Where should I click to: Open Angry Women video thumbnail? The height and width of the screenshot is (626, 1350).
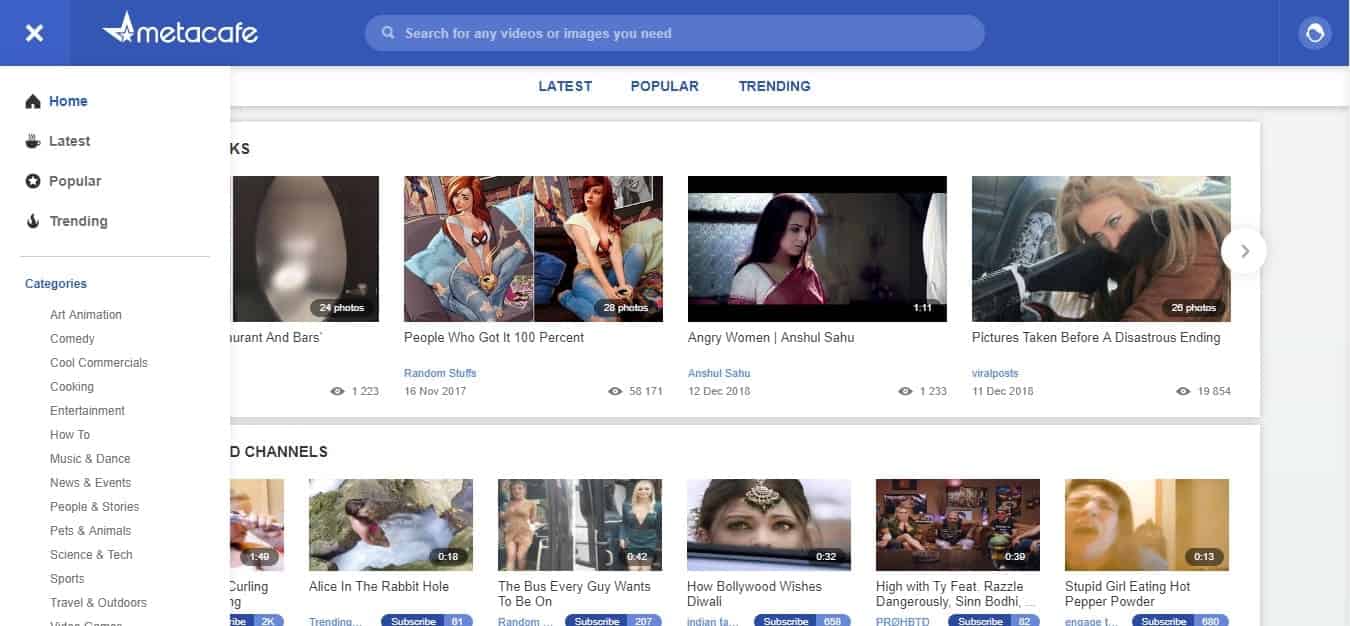[817, 249]
